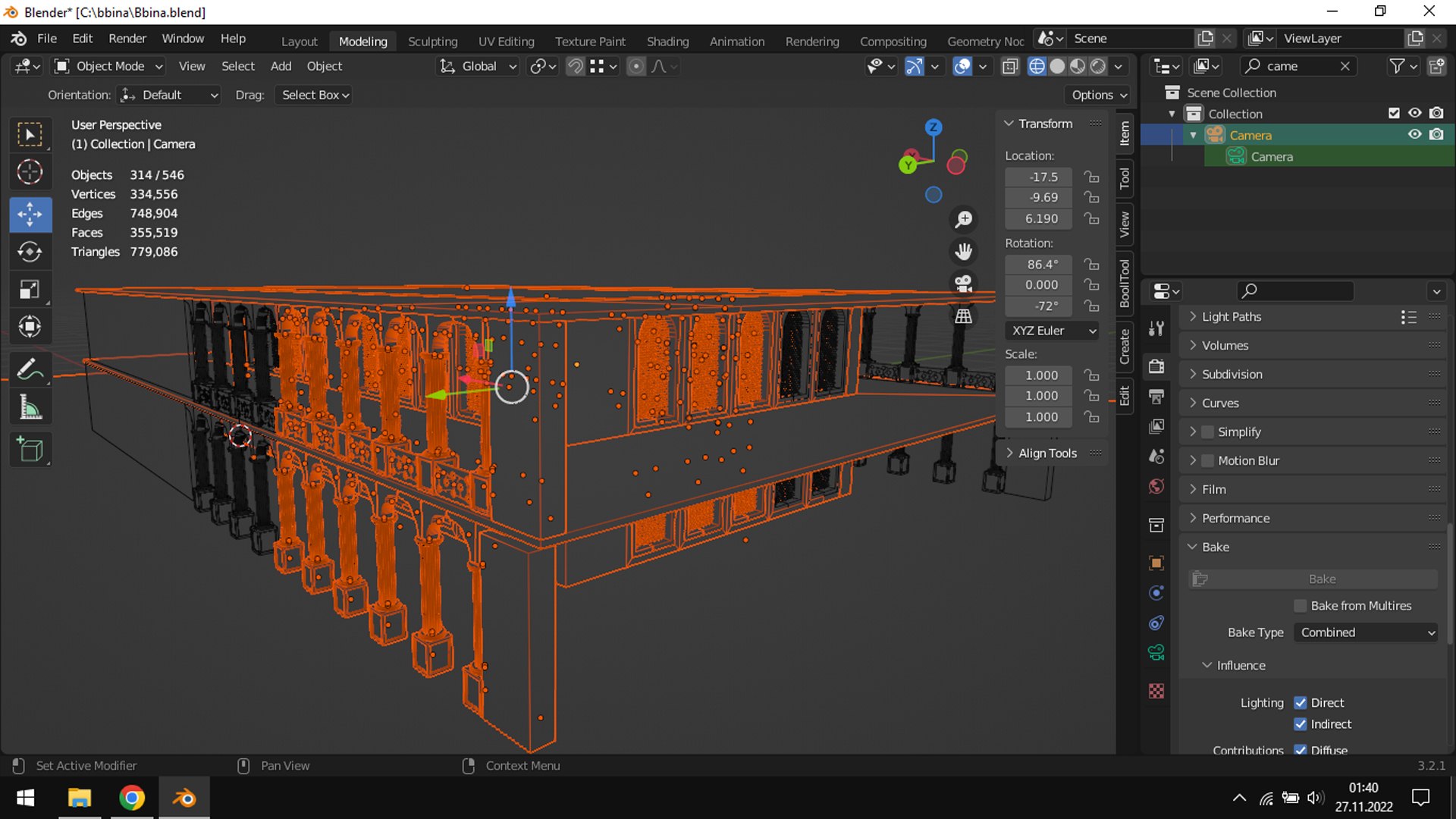
Task: Switch to the Sculpting workspace tab
Action: [432, 42]
